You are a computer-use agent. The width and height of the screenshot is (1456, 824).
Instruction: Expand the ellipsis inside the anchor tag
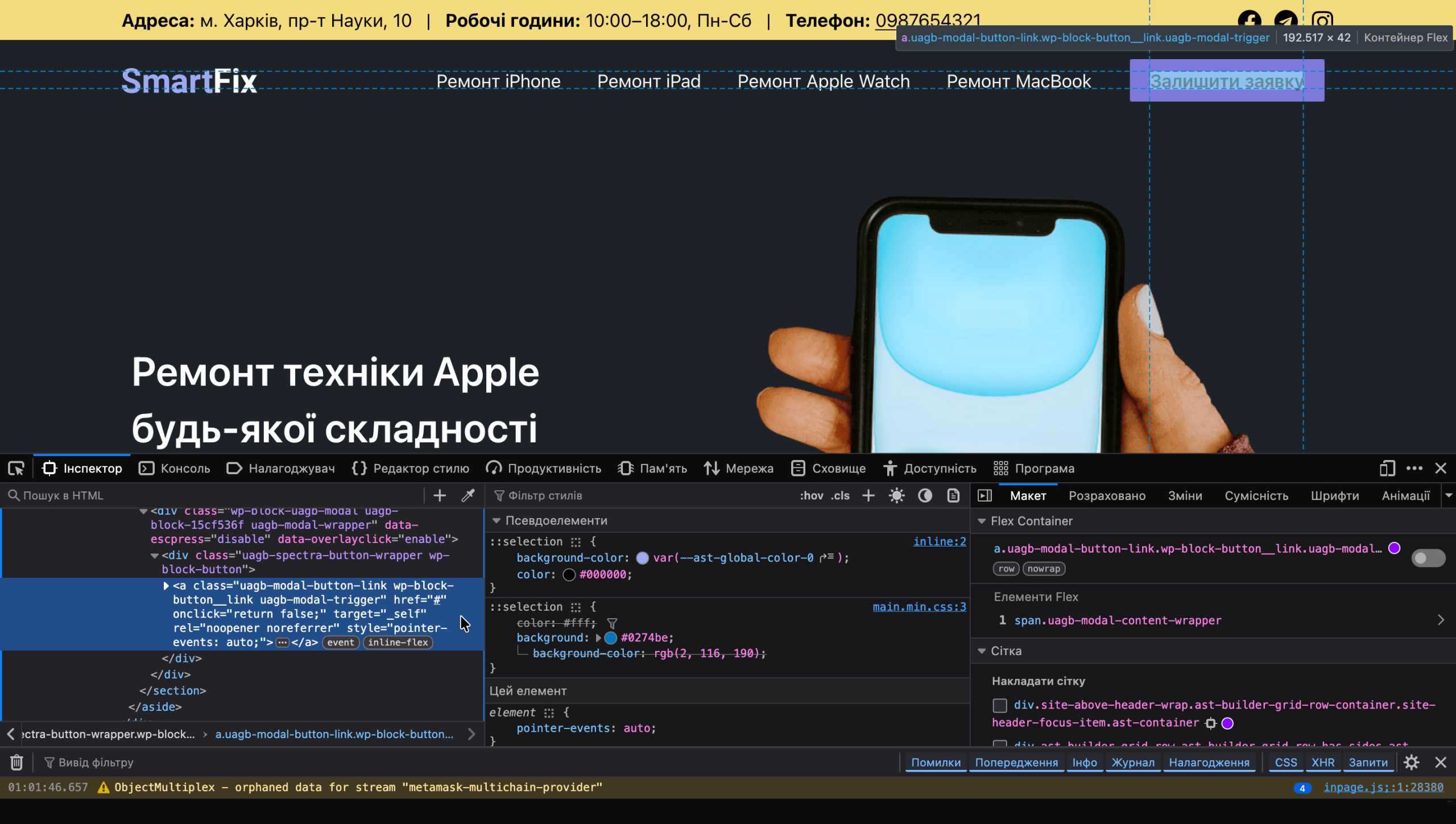coord(282,642)
